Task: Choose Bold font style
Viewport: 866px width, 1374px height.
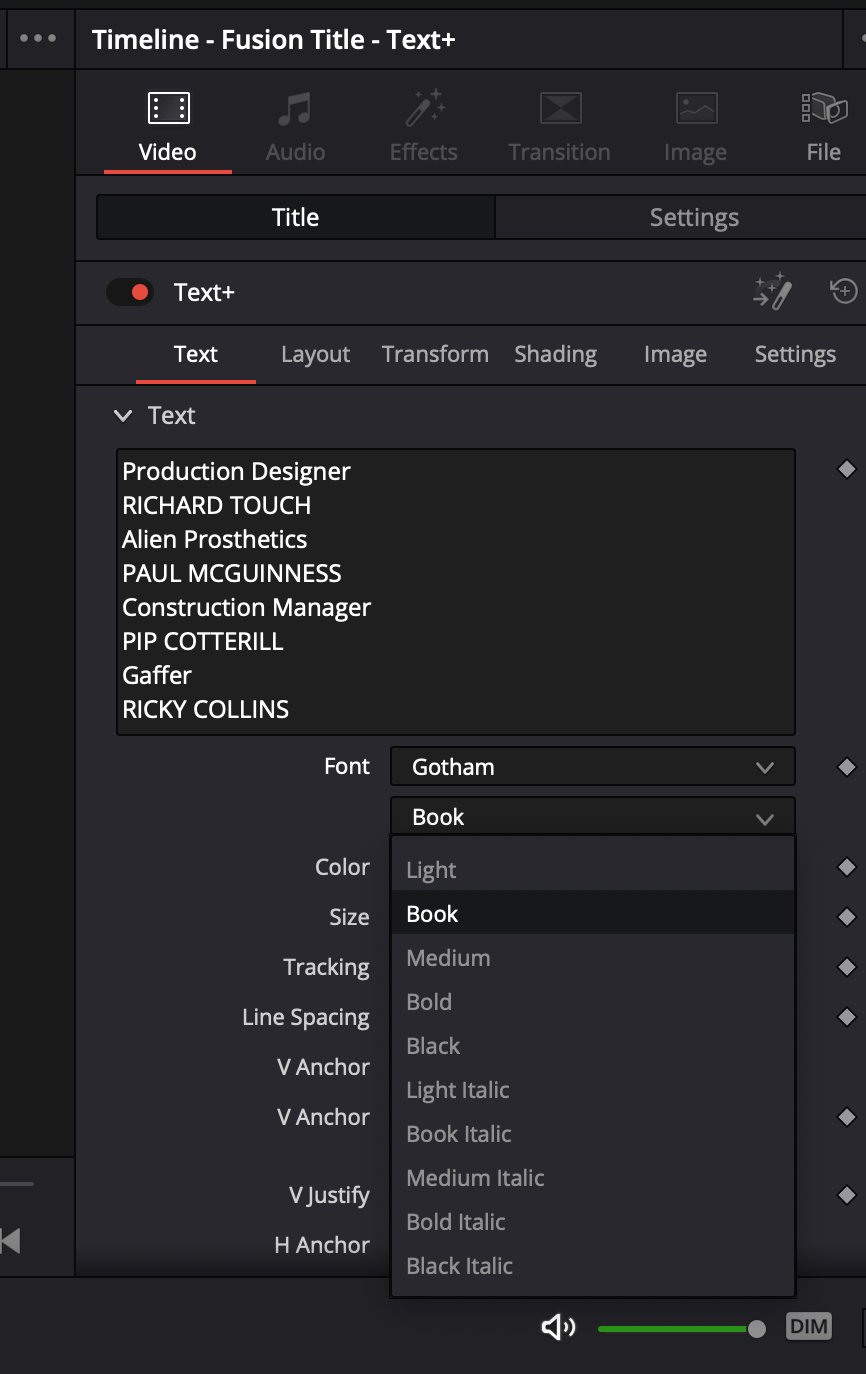Action: click(593, 1002)
